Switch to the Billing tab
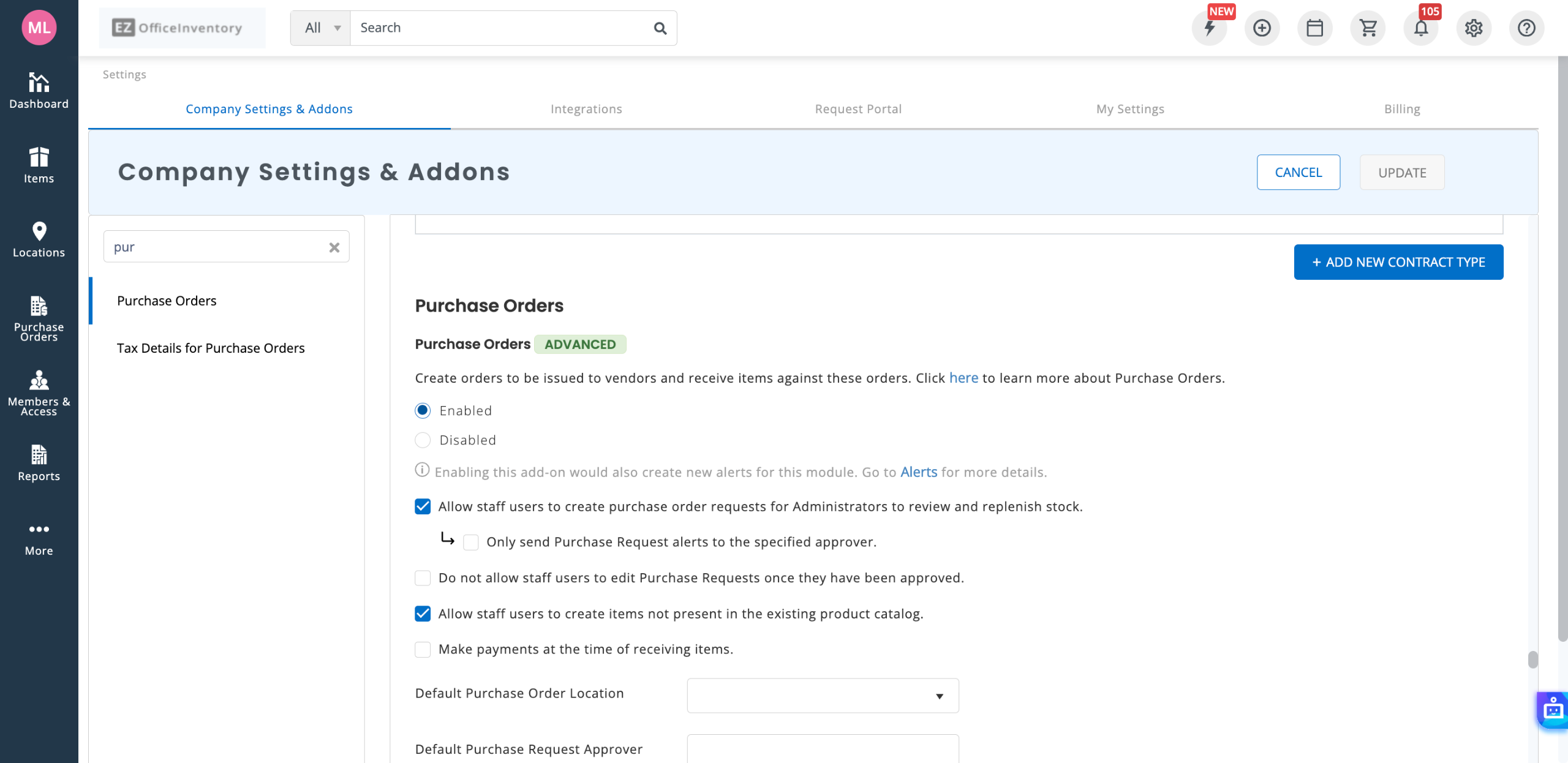1568x763 pixels. (x=1402, y=109)
